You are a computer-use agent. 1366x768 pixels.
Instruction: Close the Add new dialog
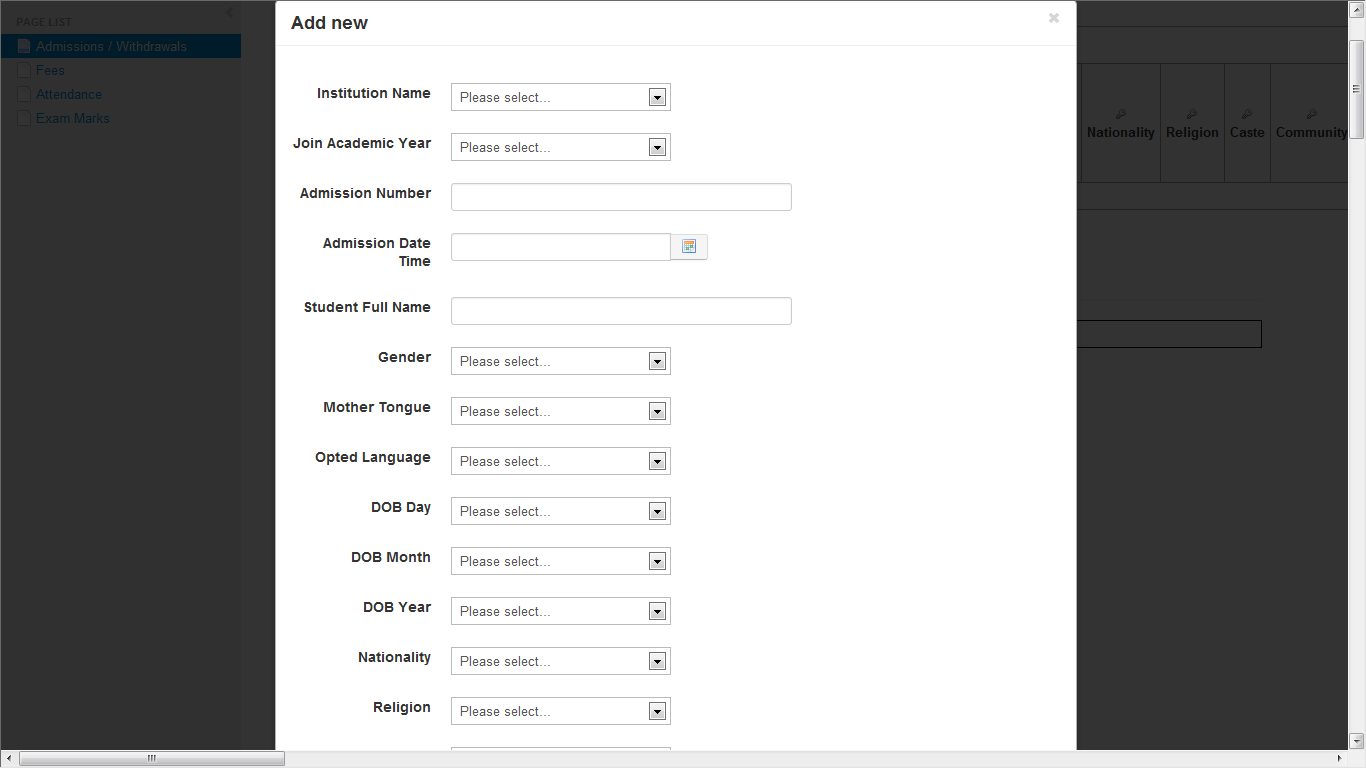(1053, 18)
